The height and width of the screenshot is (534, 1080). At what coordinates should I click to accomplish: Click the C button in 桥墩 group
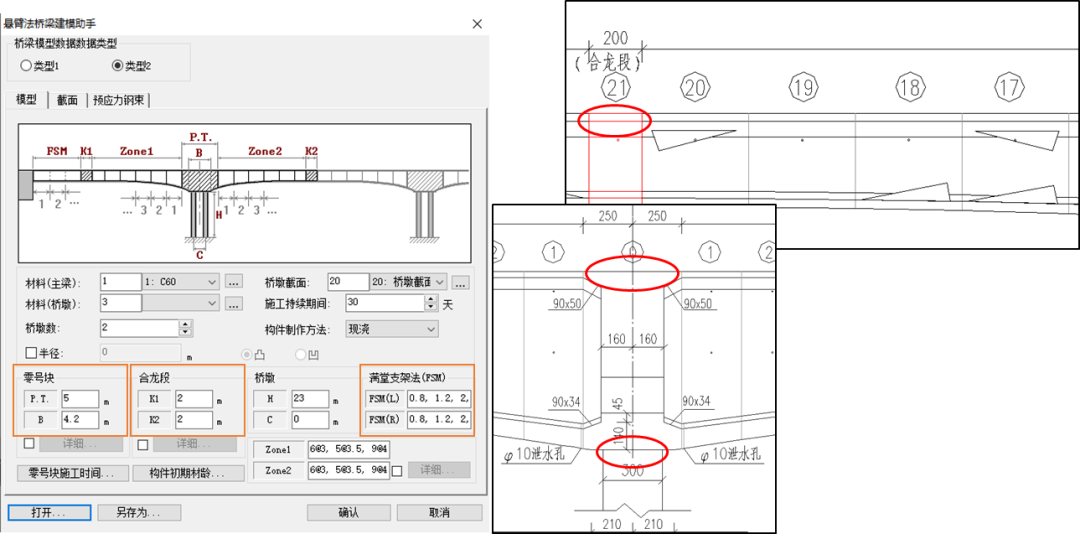tap(270, 420)
